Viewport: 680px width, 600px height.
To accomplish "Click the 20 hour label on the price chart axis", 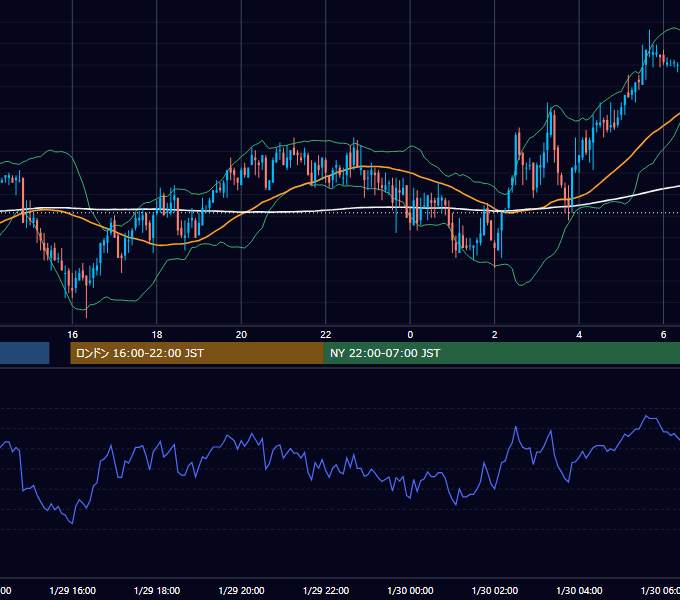I will pyautogui.click(x=241, y=334).
